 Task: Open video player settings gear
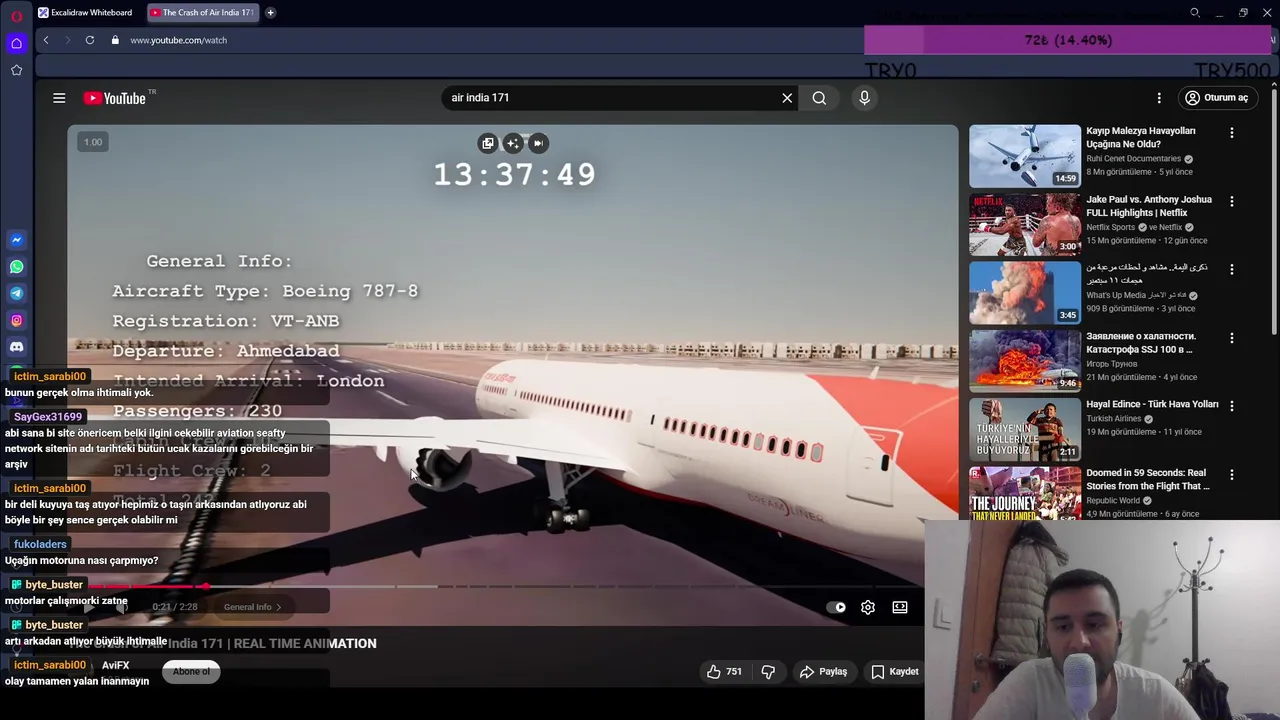868,607
